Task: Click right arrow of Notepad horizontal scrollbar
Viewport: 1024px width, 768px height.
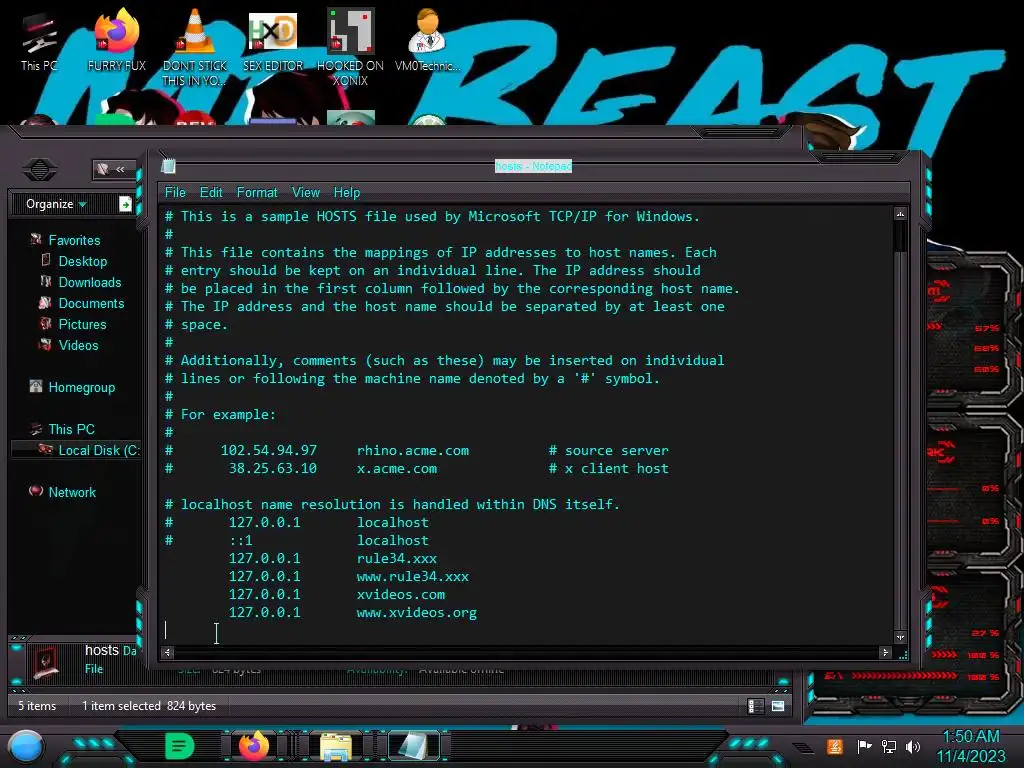Action: (x=885, y=652)
